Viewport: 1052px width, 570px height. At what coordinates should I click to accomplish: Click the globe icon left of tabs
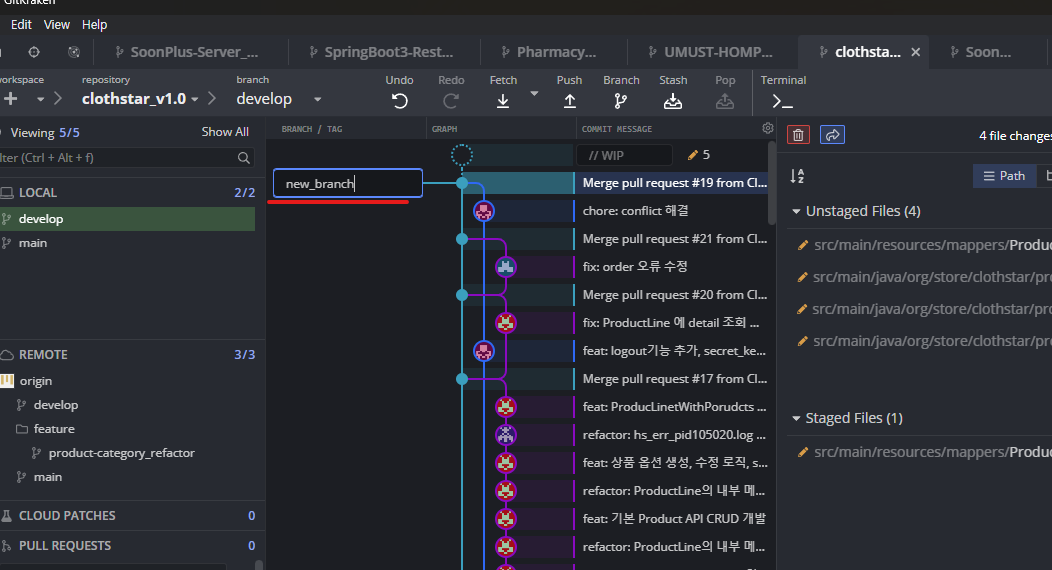(74, 52)
